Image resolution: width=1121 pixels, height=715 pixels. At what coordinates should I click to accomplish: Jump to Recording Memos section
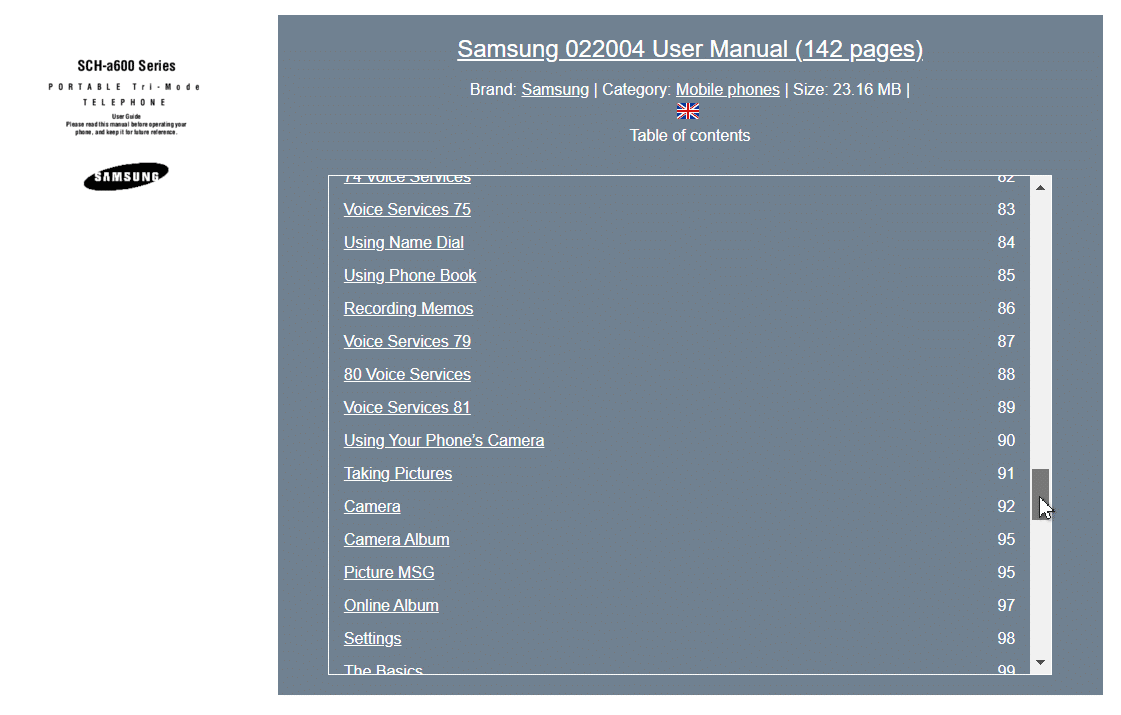tap(408, 308)
